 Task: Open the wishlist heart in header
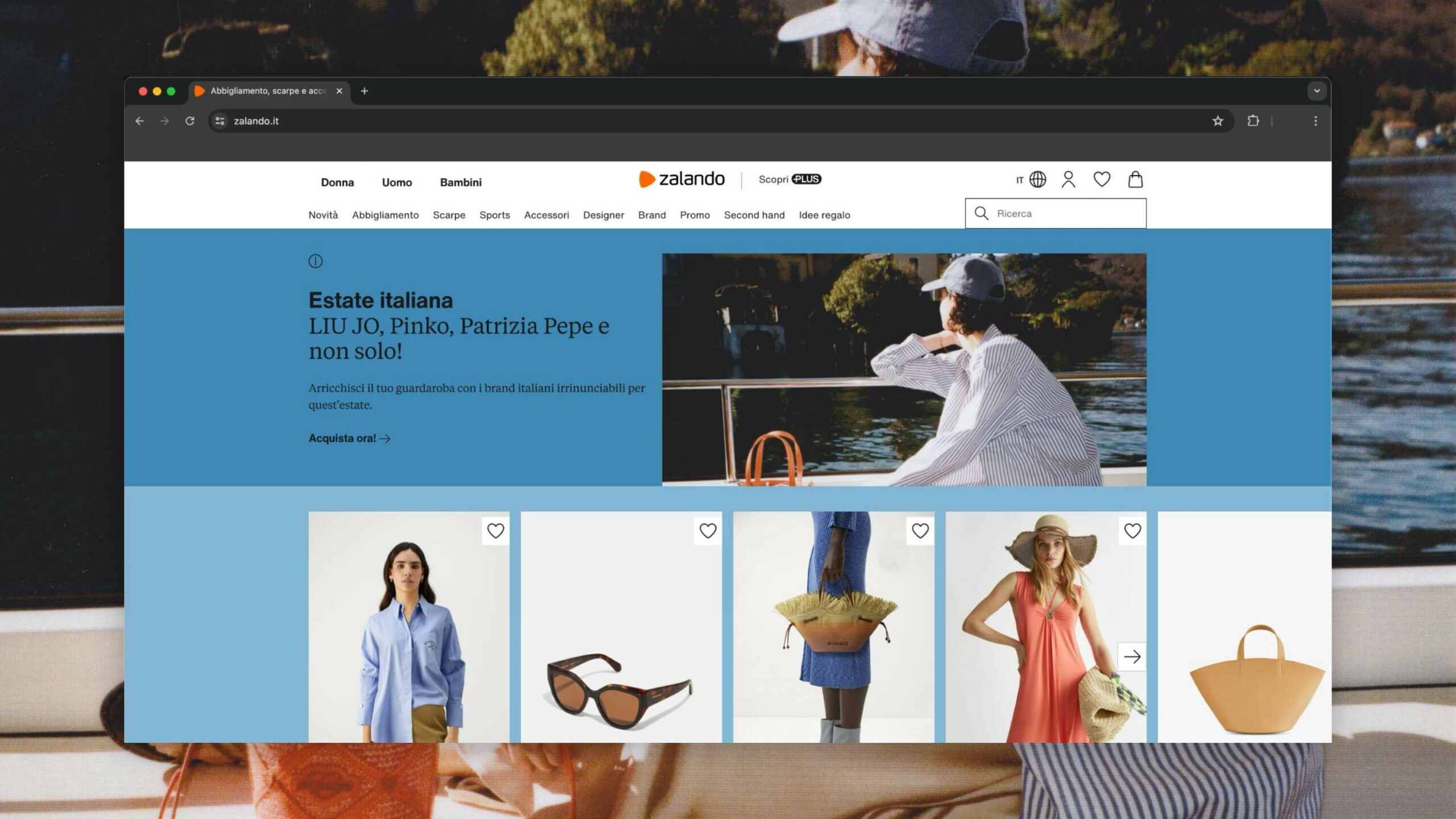point(1102,180)
